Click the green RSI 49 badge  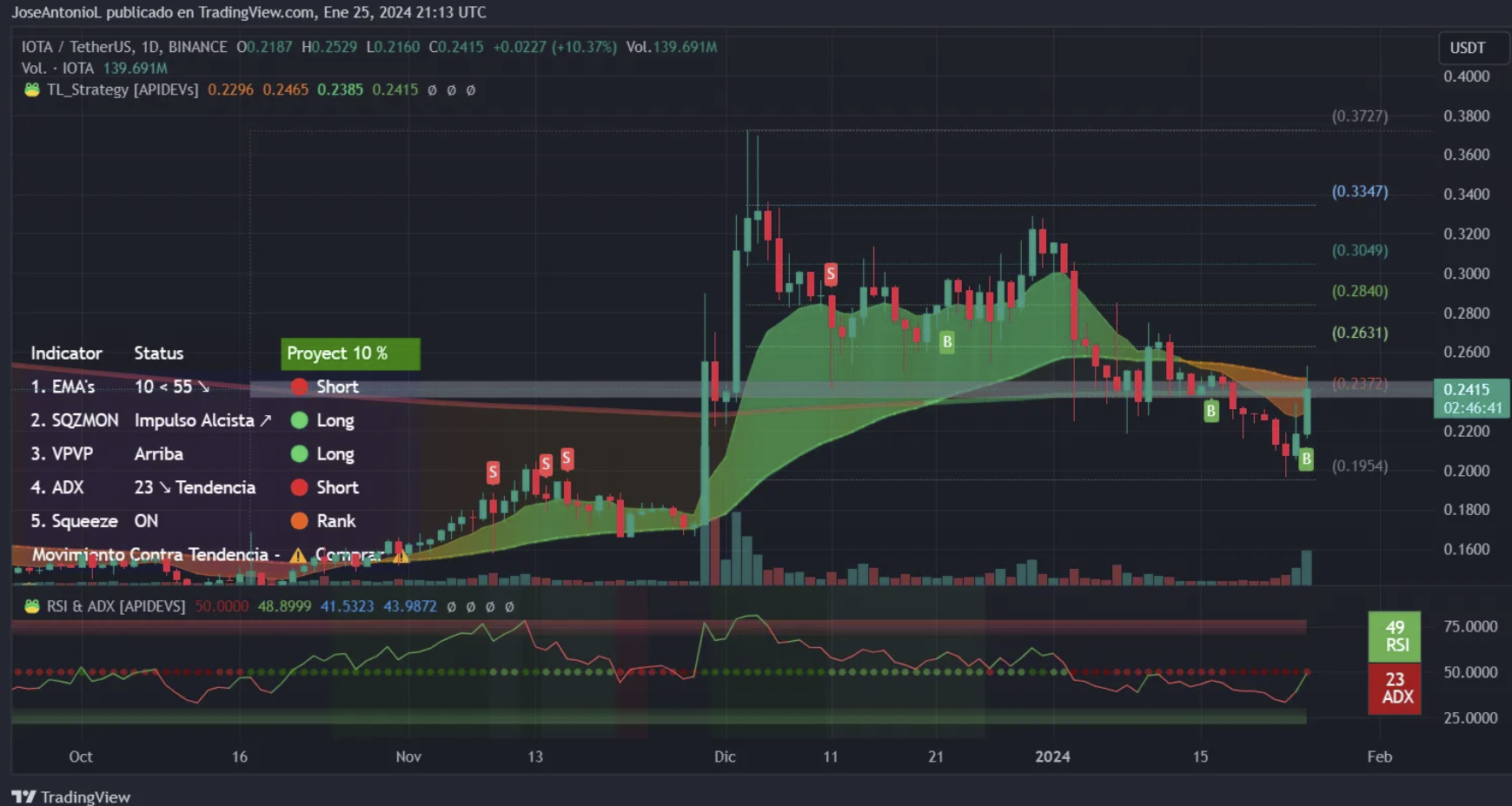(1395, 637)
